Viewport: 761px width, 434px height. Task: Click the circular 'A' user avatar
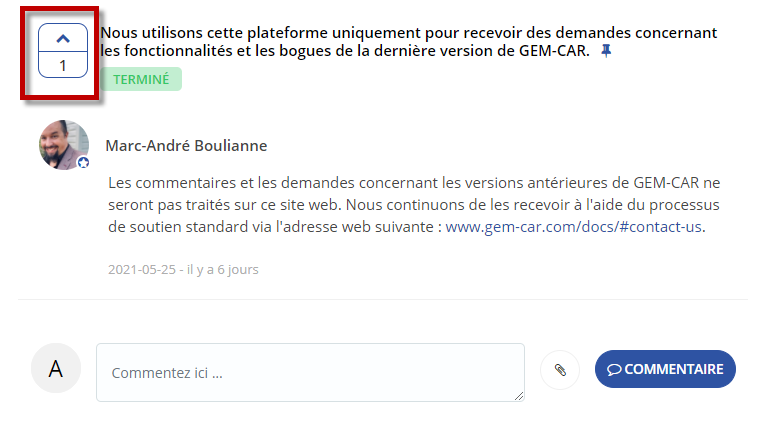point(56,368)
